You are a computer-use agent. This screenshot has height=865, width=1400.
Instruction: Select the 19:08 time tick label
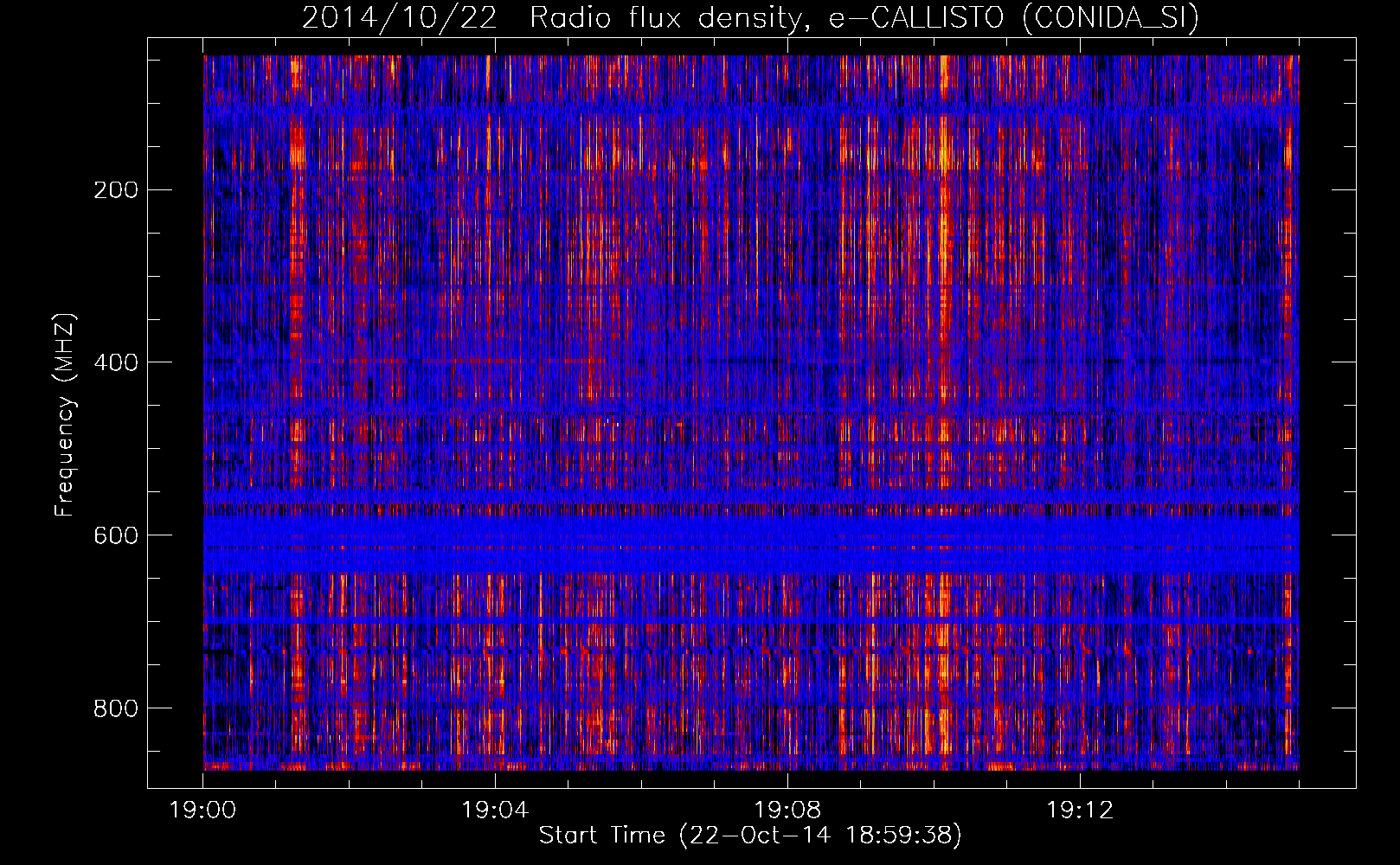(x=787, y=811)
